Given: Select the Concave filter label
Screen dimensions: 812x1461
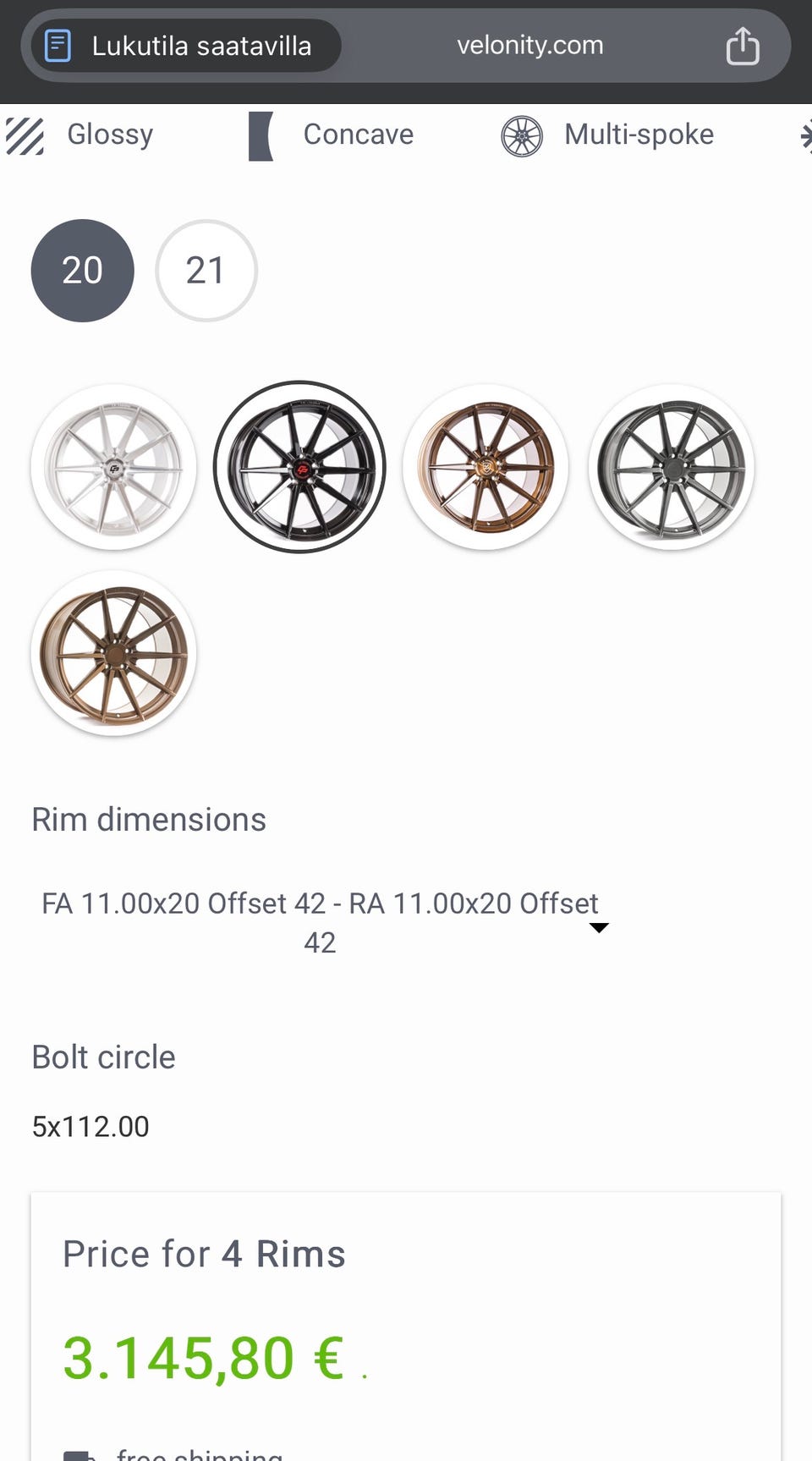Looking at the screenshot, I should click(359, 135).
